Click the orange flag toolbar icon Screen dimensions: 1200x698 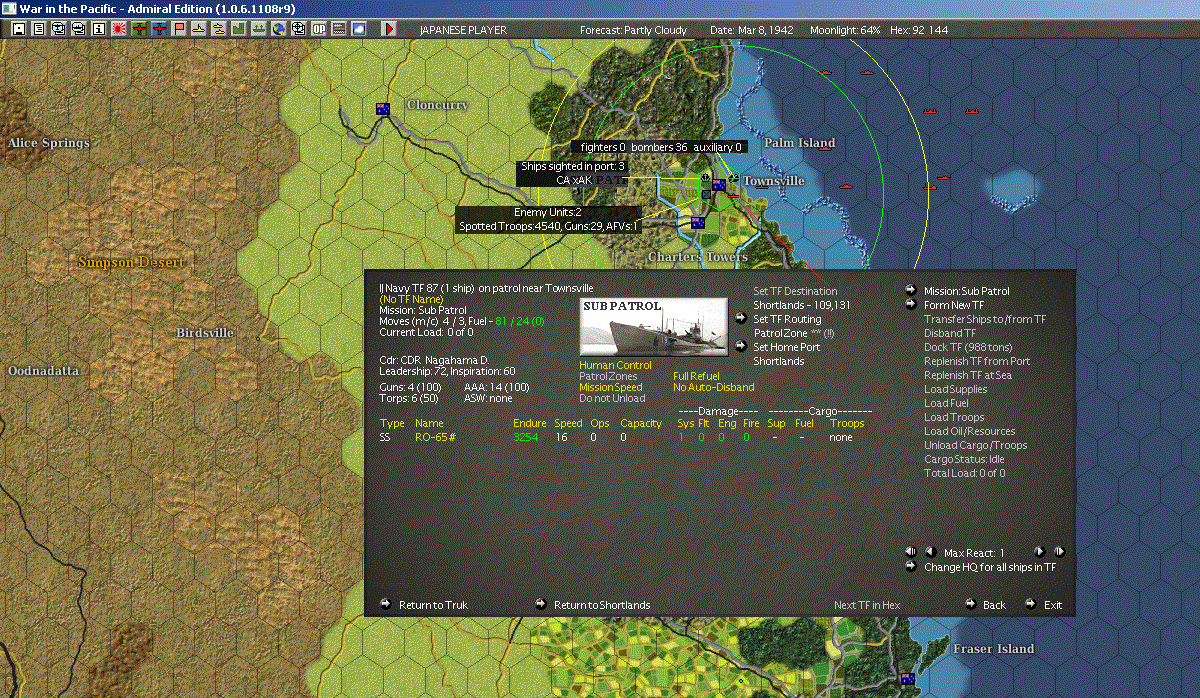pos(180,29)
